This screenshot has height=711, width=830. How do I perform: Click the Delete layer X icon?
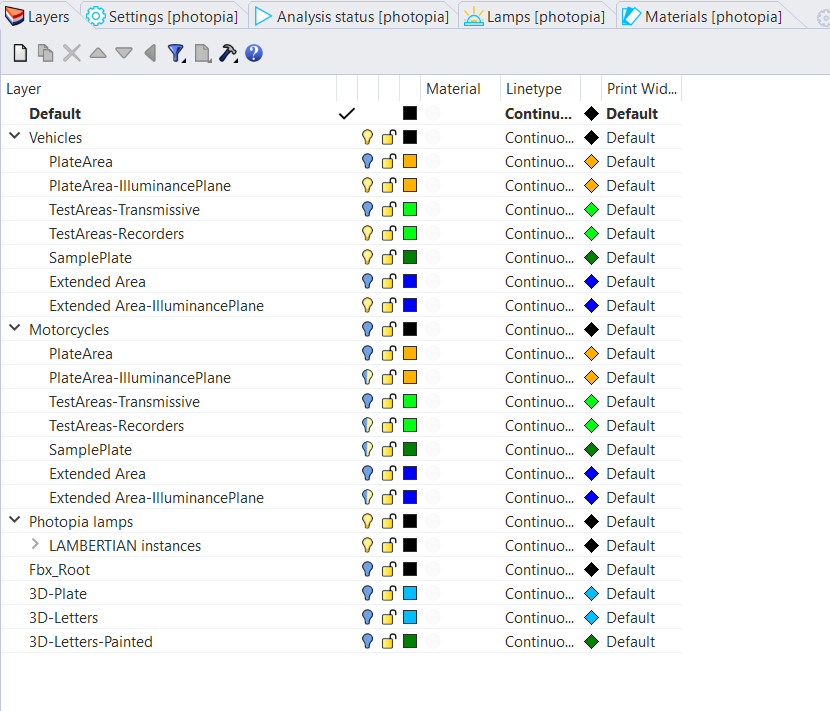click(72, 53)
